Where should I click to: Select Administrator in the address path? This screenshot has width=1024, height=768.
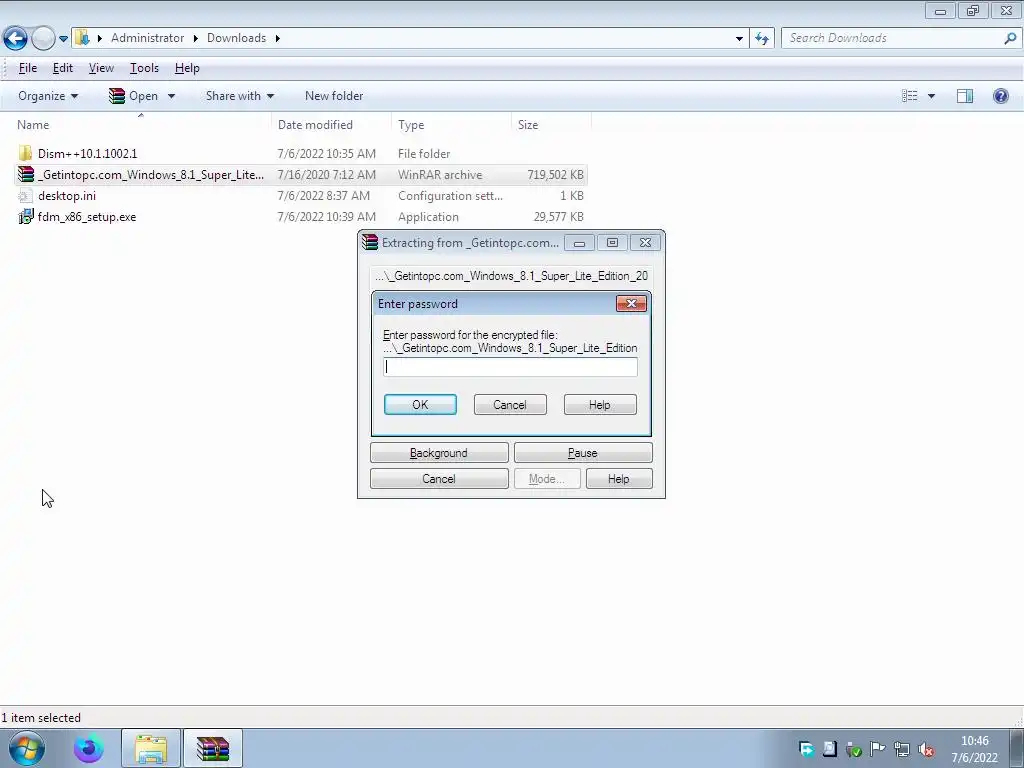(x=148, y=38)
